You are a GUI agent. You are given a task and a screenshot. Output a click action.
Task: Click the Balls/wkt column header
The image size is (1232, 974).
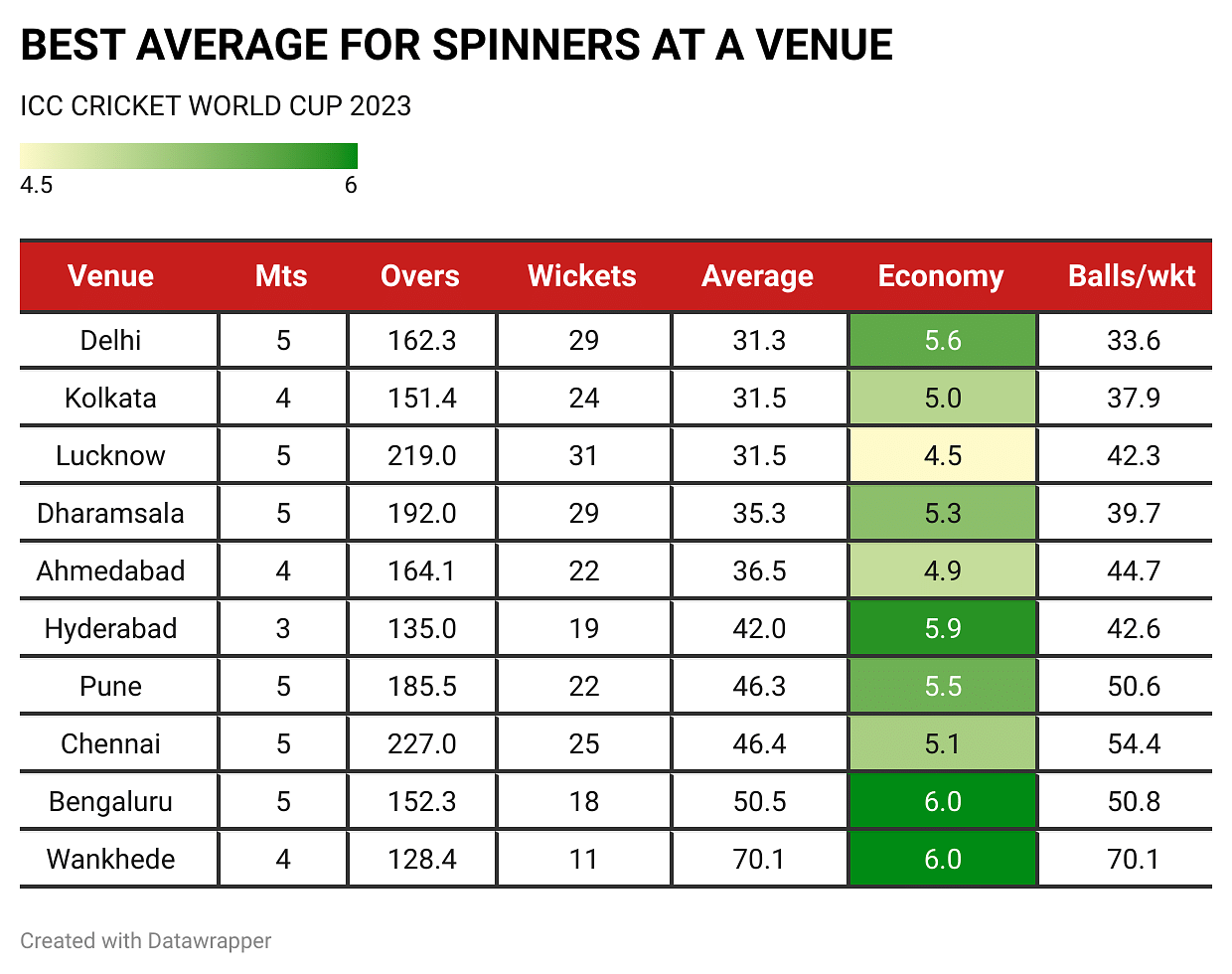pos(1132,276)
